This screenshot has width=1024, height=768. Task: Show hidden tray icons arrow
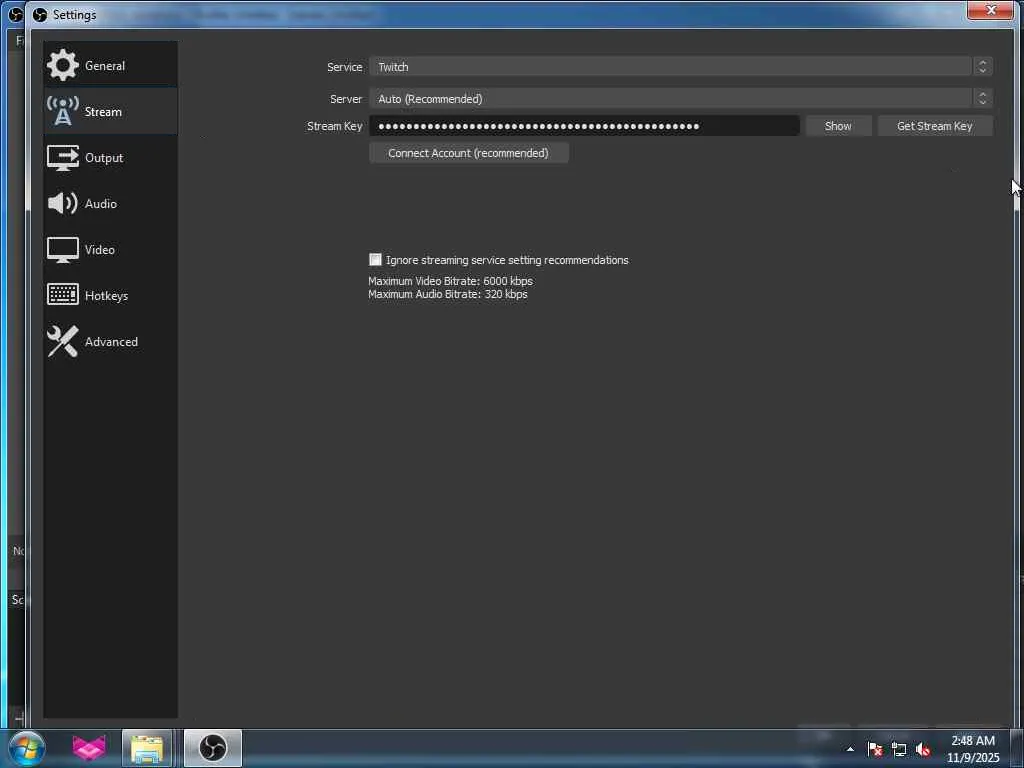click(850, 749)
